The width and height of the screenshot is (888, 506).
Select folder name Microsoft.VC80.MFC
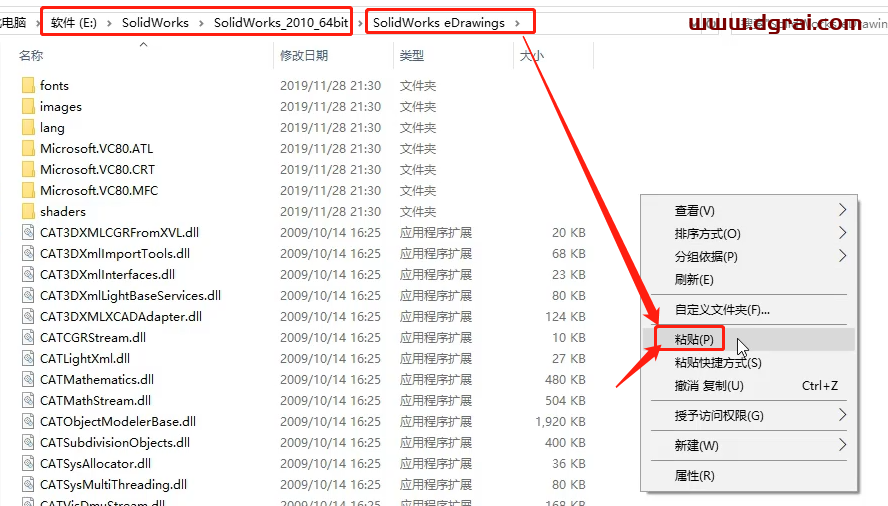[x=99, y=190]
